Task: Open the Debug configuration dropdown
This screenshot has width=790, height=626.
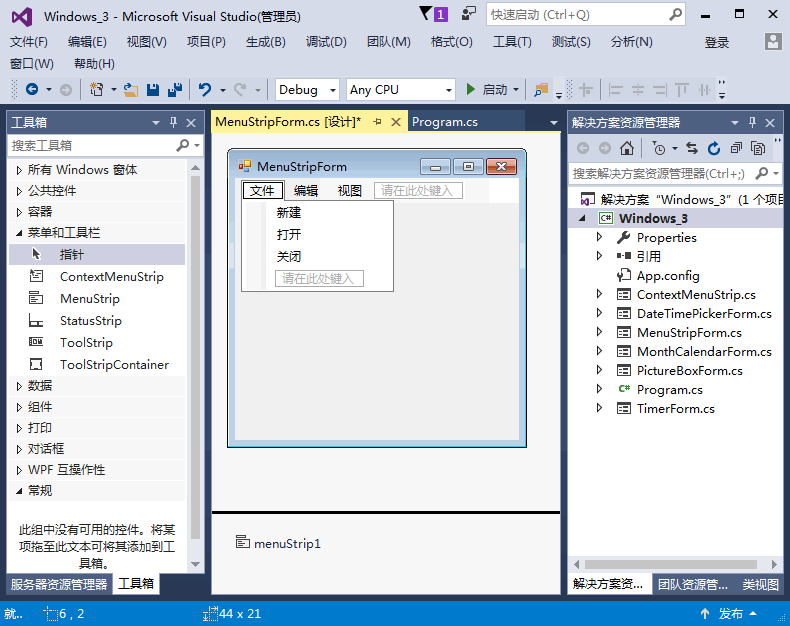Action: click(x=307, y=90)
